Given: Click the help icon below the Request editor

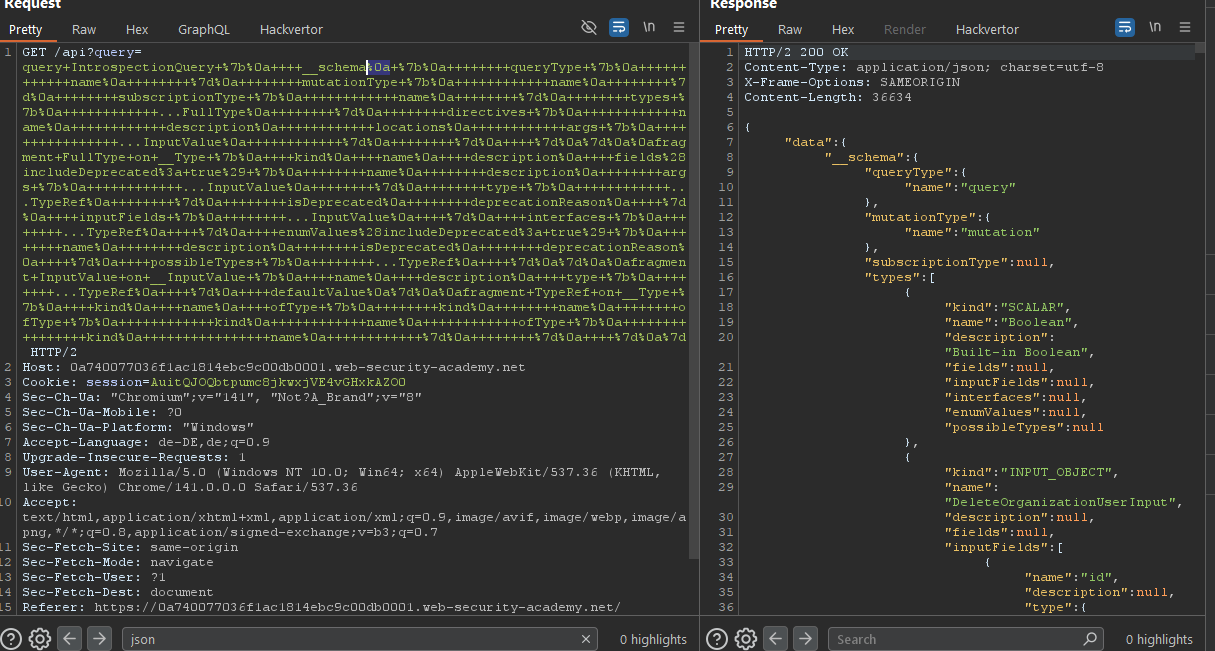Looking at the screenshot, I should [12, 638].
